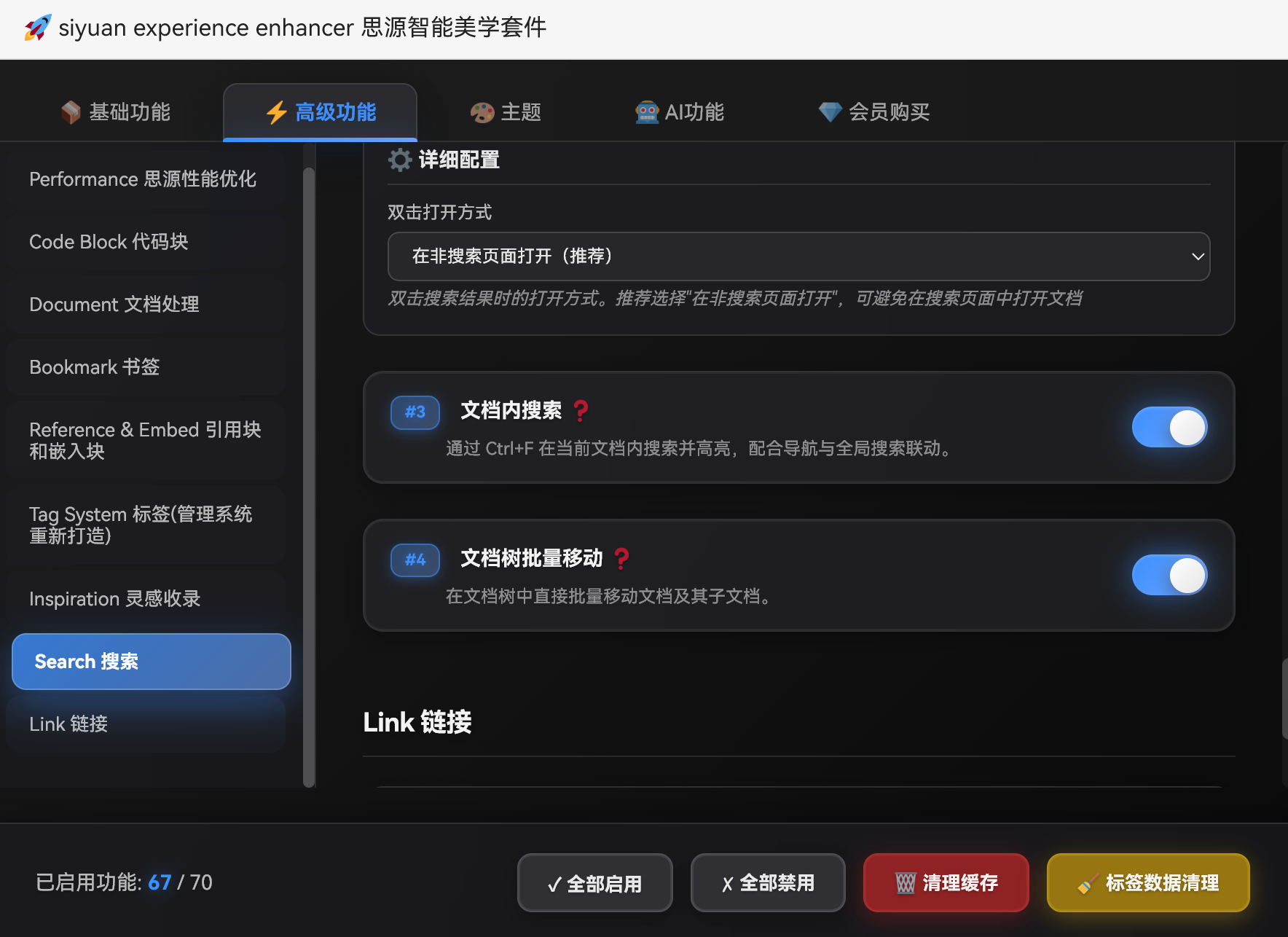Screen dimensions: 1288x937
Task: Go to Tag System 标签 sidebar entry
Action: 146,525
